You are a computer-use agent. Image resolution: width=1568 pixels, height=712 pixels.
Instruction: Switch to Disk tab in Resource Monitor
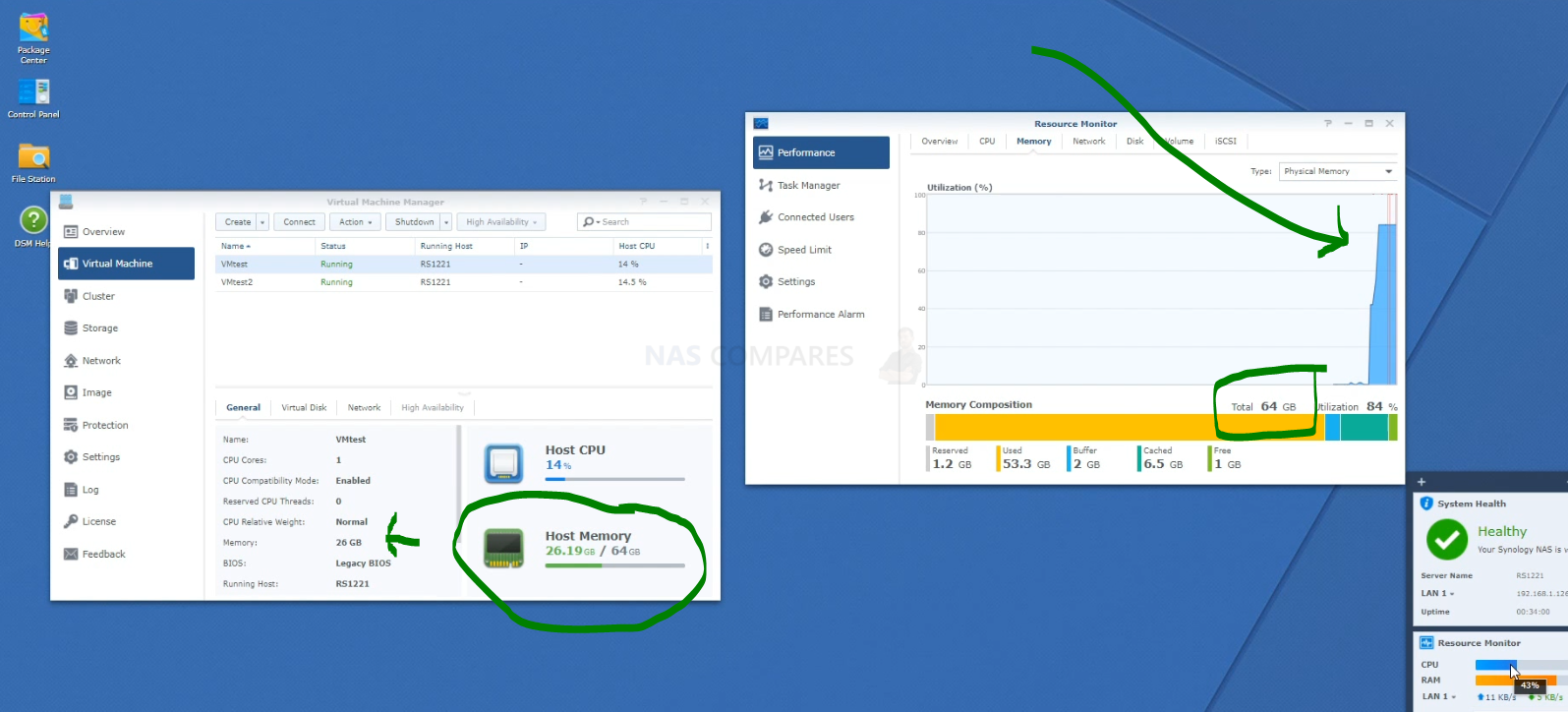[x=1135, y=142]
